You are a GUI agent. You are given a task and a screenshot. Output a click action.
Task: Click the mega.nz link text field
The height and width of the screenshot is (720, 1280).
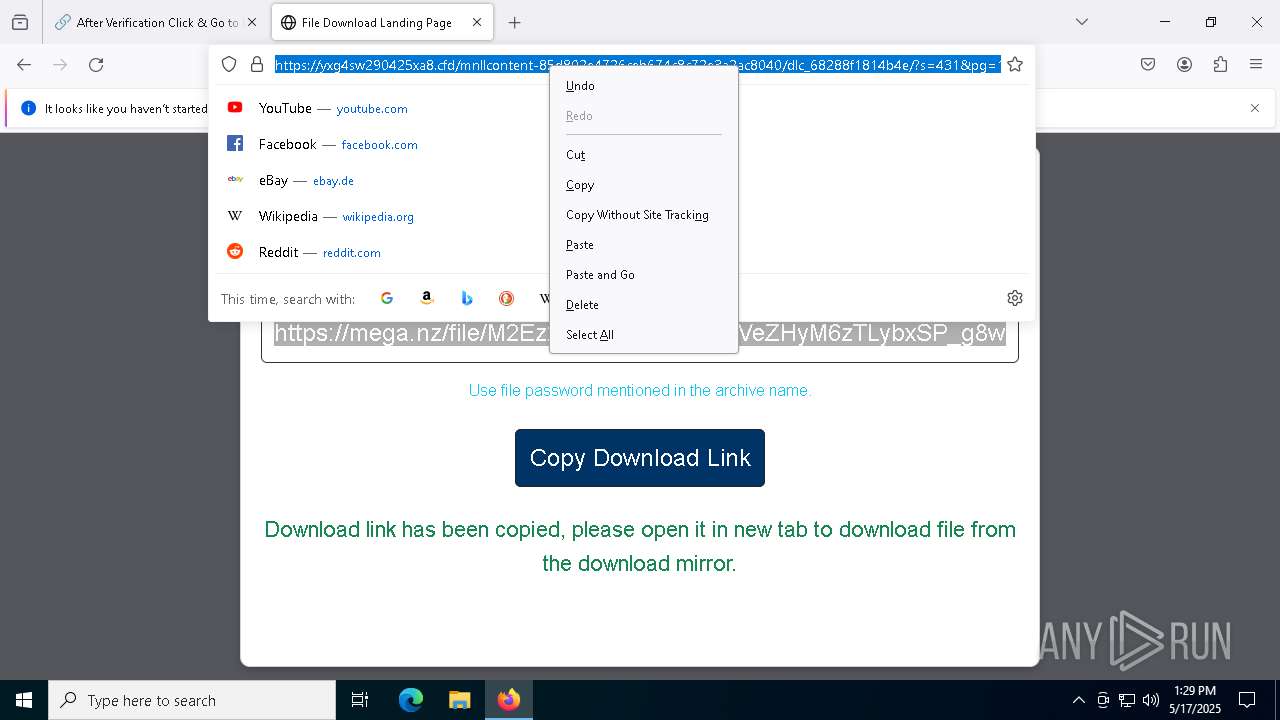pyautogui.click(x=640, y=335)
